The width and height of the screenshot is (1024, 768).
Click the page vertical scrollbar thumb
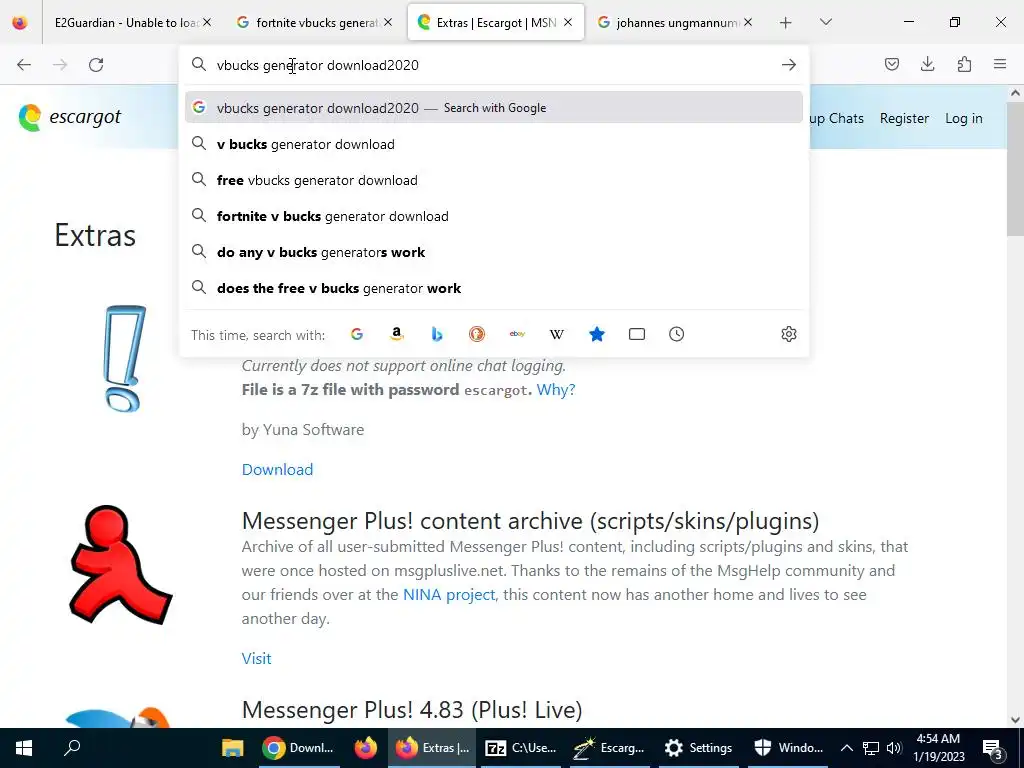(1015, 170)
